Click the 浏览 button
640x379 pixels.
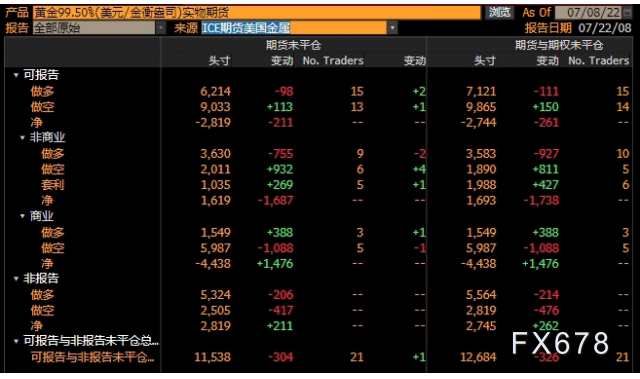tap(500, 12)
